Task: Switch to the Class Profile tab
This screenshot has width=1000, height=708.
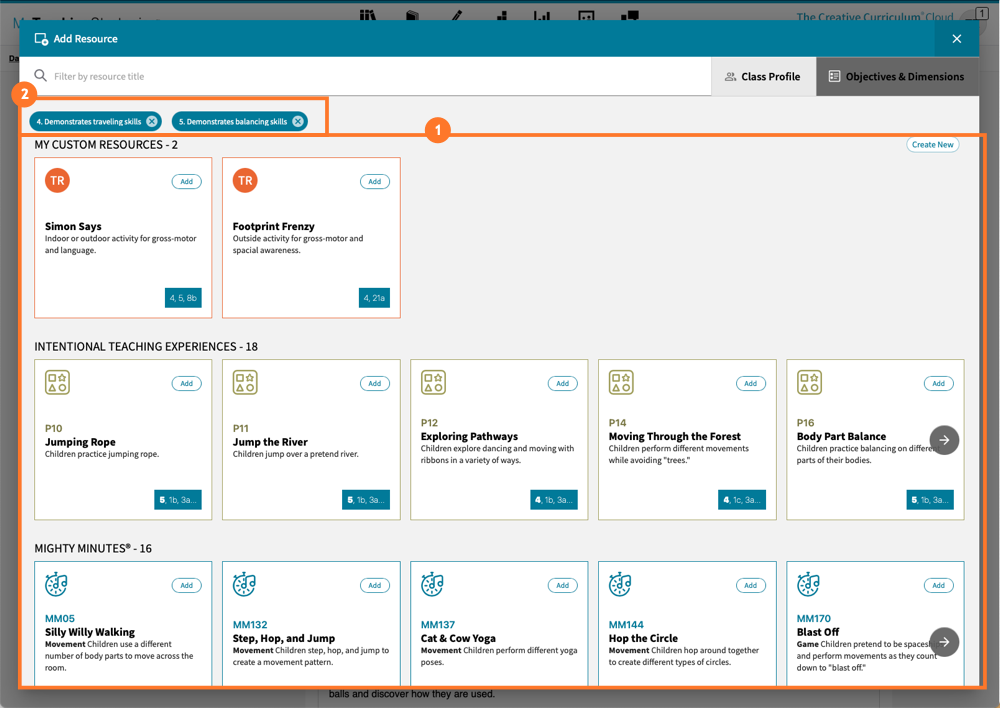Action: (763, 75)
